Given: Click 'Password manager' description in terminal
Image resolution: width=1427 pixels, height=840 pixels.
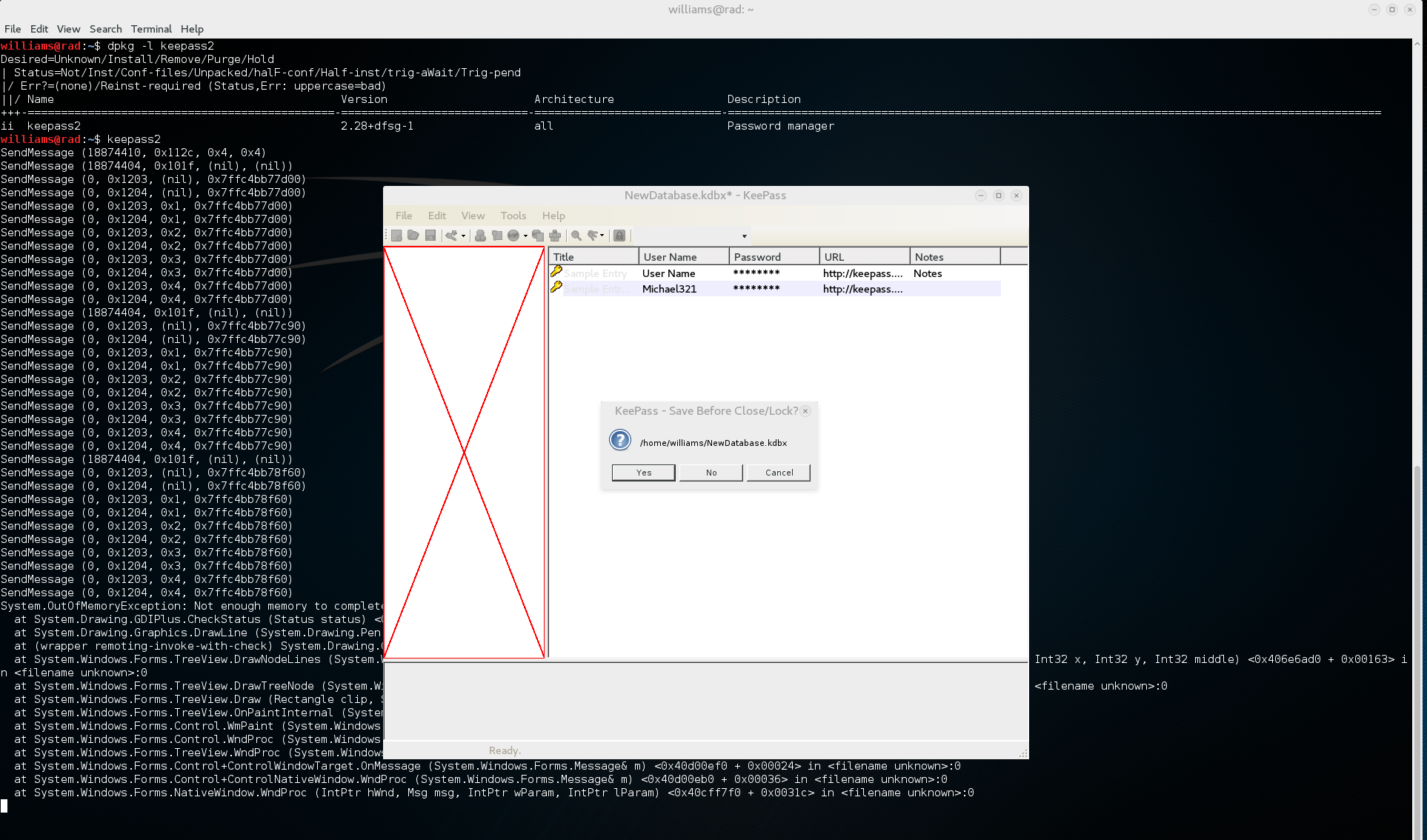Looking at the screenshot, I should 780,126.
